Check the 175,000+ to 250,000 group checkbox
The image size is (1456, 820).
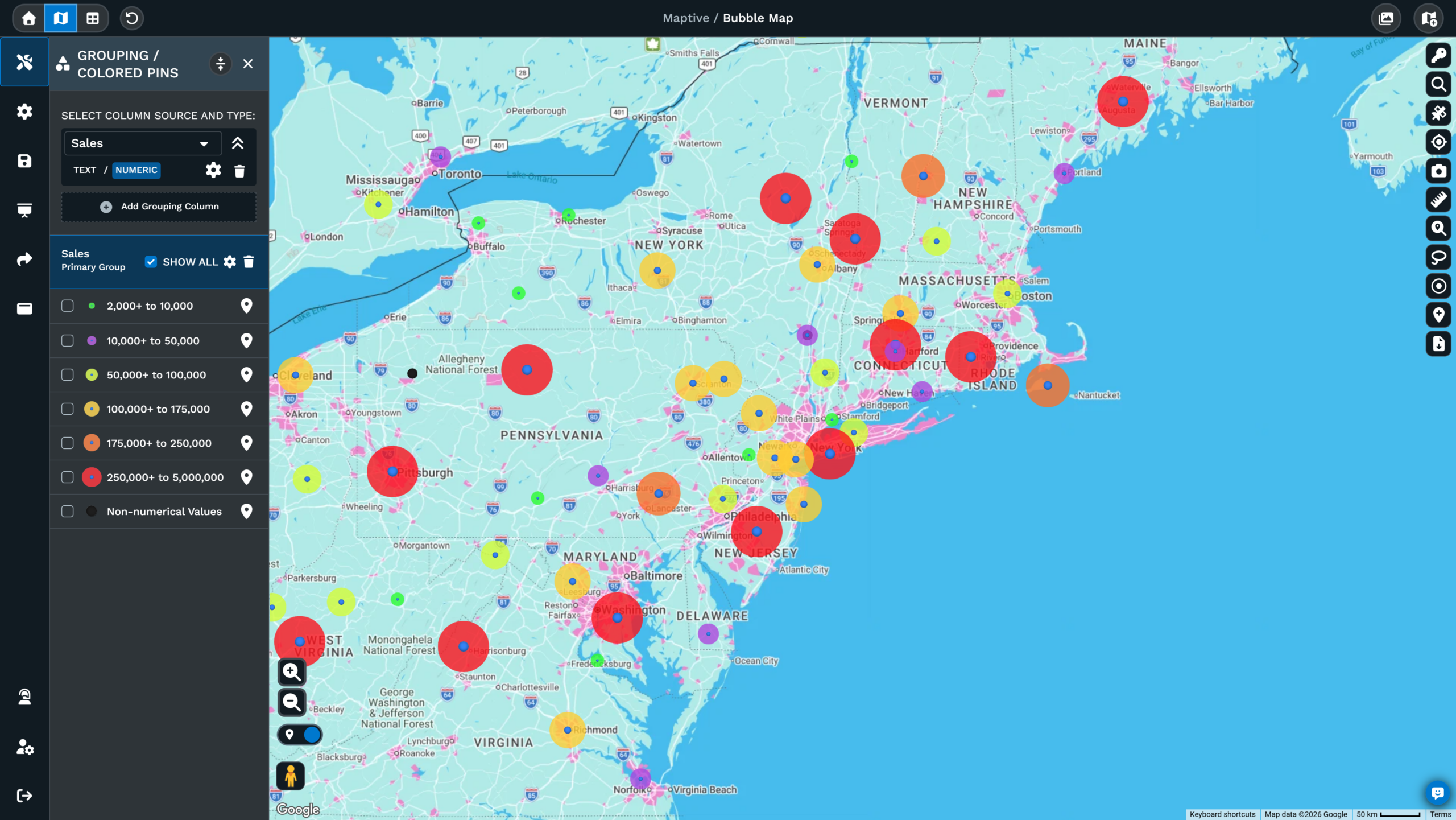click(68, 443)
